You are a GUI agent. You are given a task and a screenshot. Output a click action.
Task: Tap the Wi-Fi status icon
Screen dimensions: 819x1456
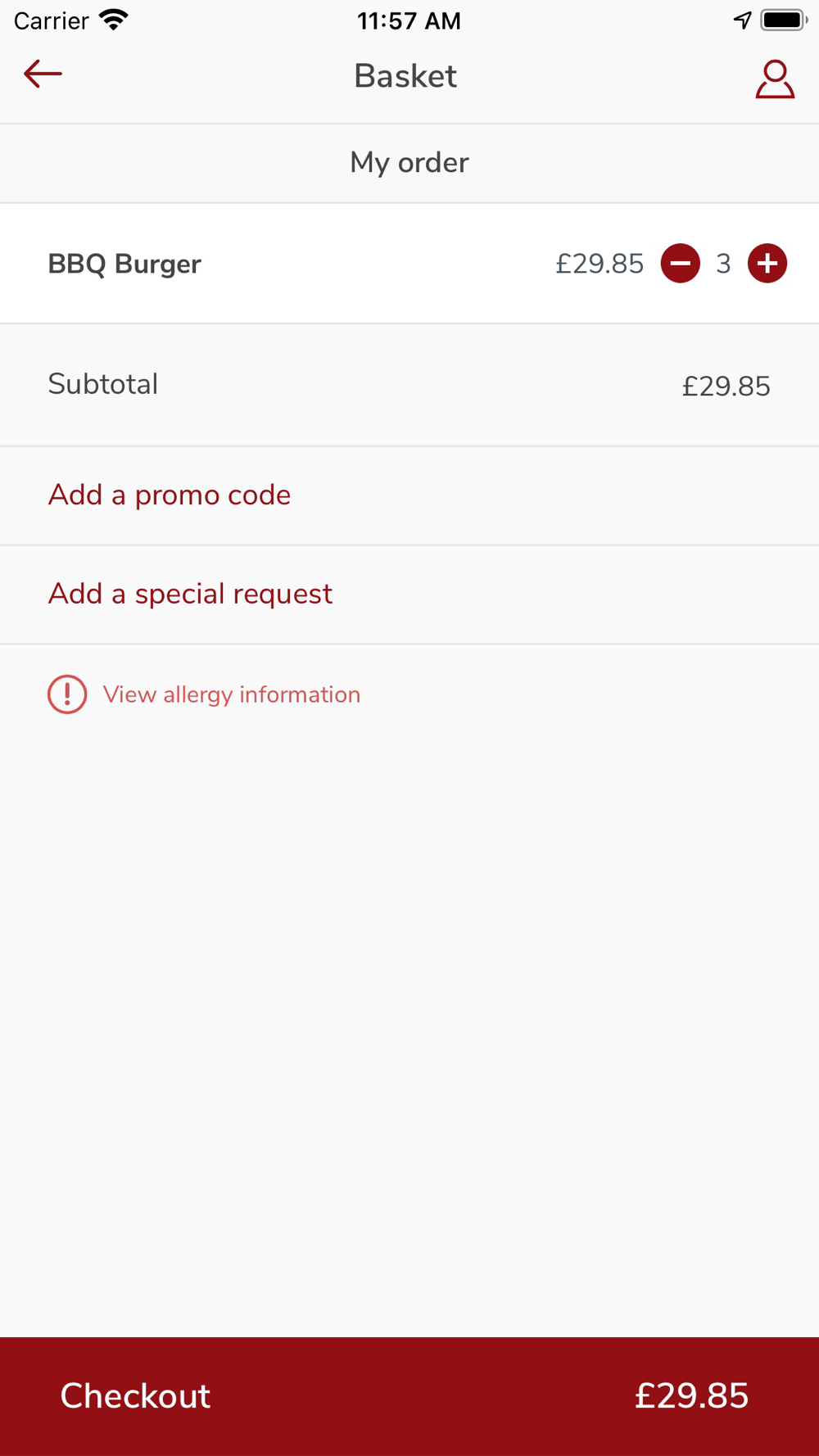pyautogui.click(x=114, y=20)
